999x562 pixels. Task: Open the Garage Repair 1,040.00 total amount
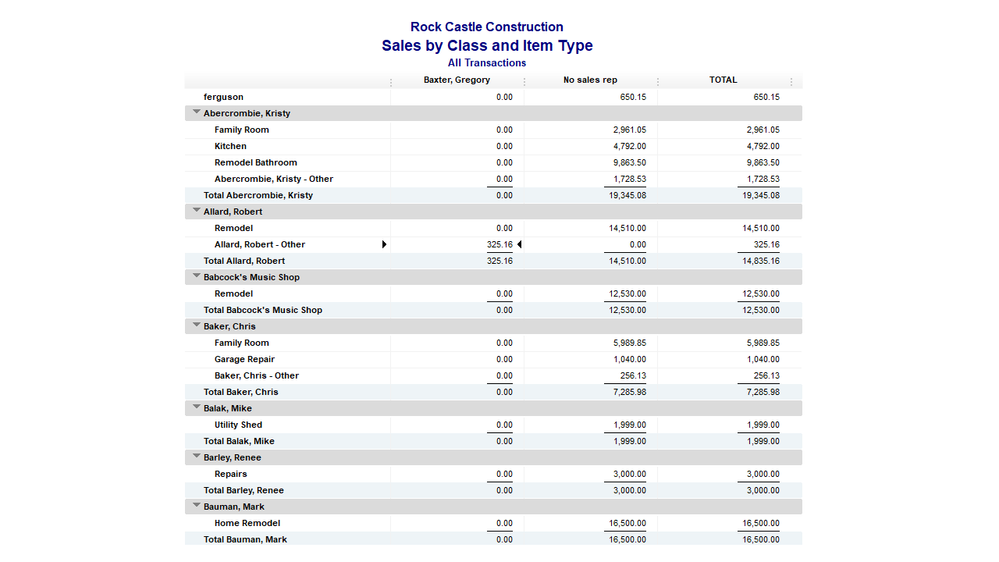[x=762, y=359]
